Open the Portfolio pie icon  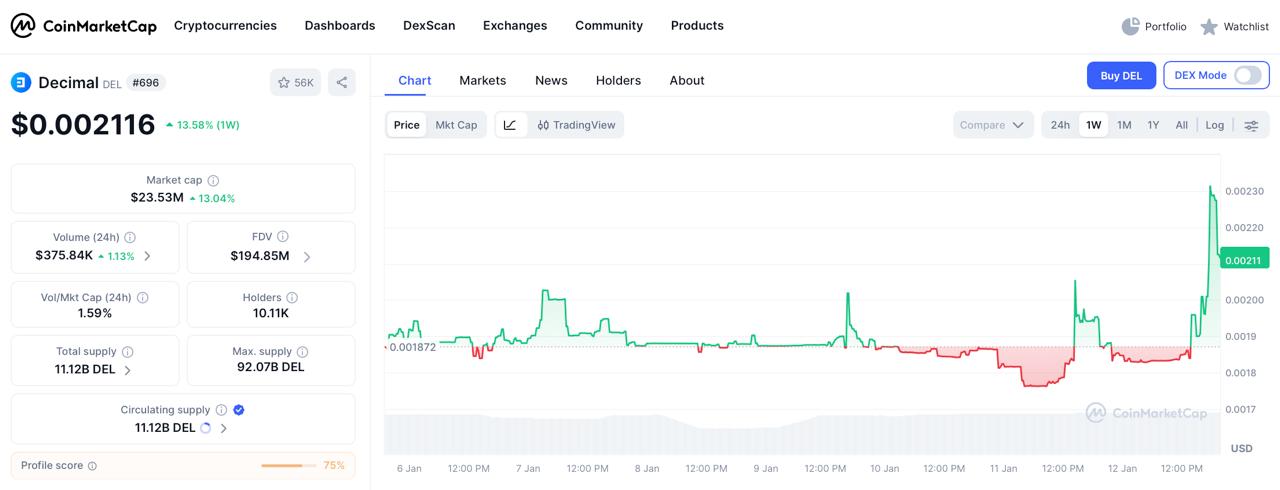1131,26
